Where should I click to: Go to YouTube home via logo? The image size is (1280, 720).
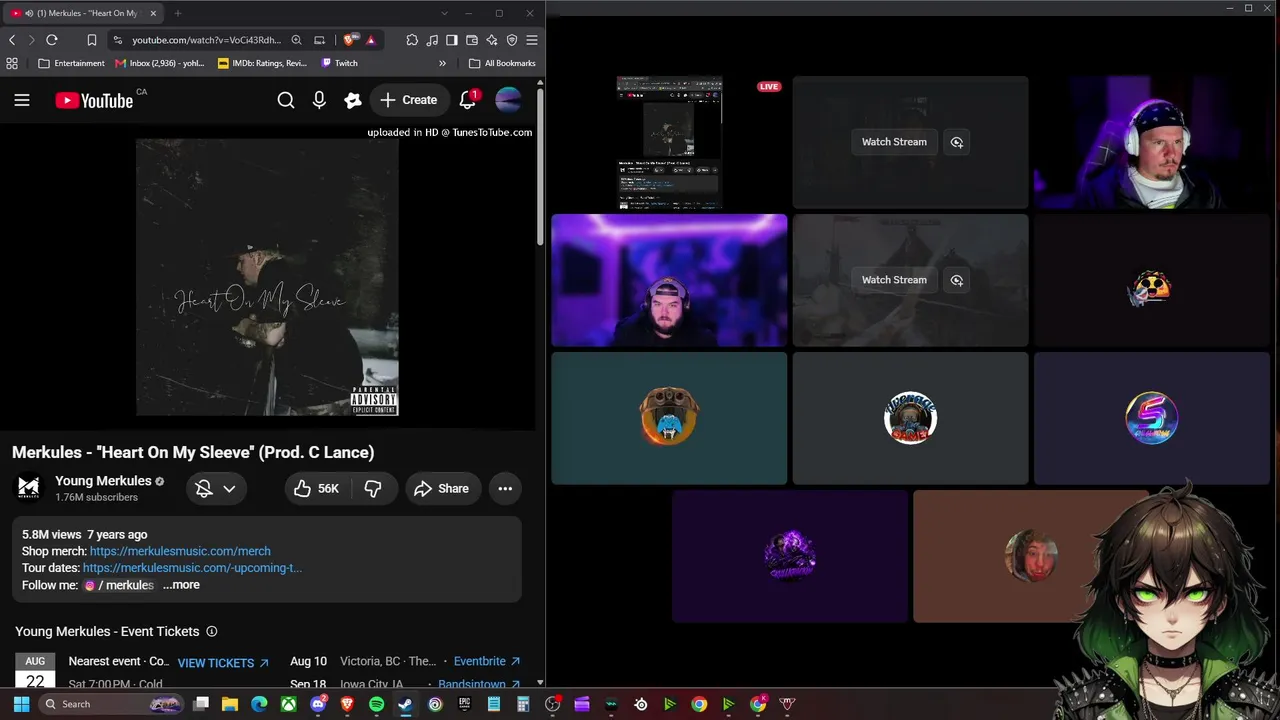[x=94, y=100]
